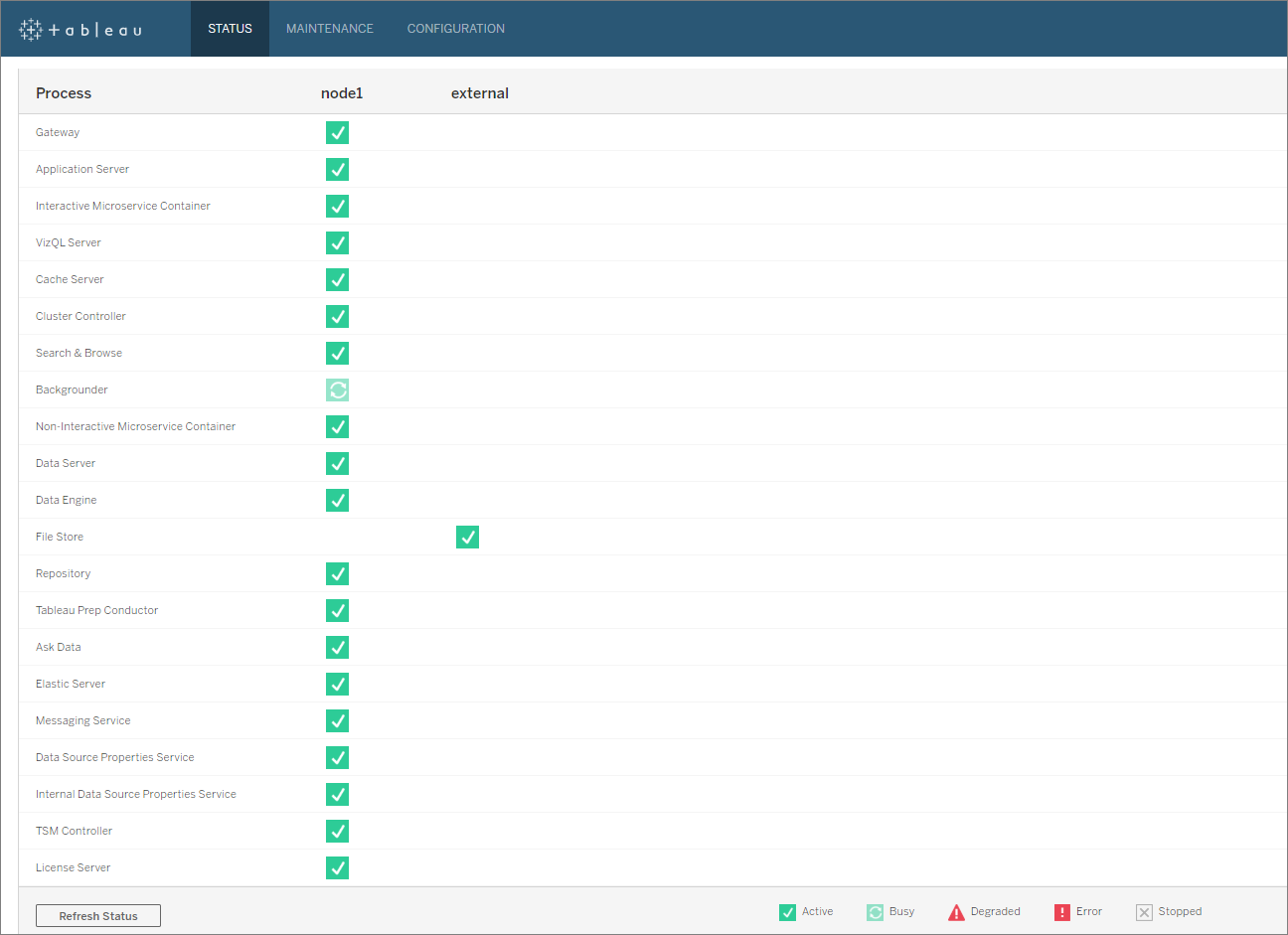Click the Tableau logo in the header
This screenshot has width=1288, height=935.
point(80,29)
